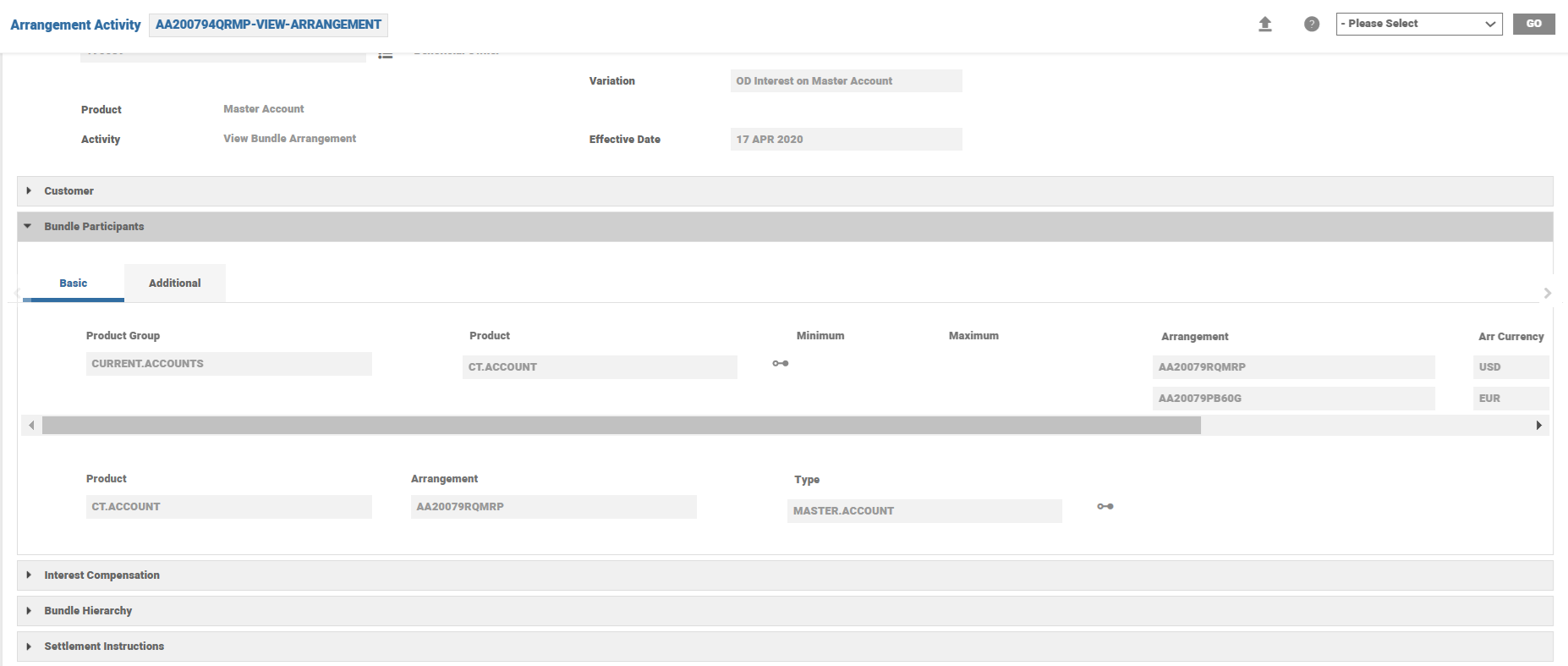Viewport: 1568px width, 666px height.
Task: Click the right arrow of horizontal scrollbar
Action: tap(1538, 426)
